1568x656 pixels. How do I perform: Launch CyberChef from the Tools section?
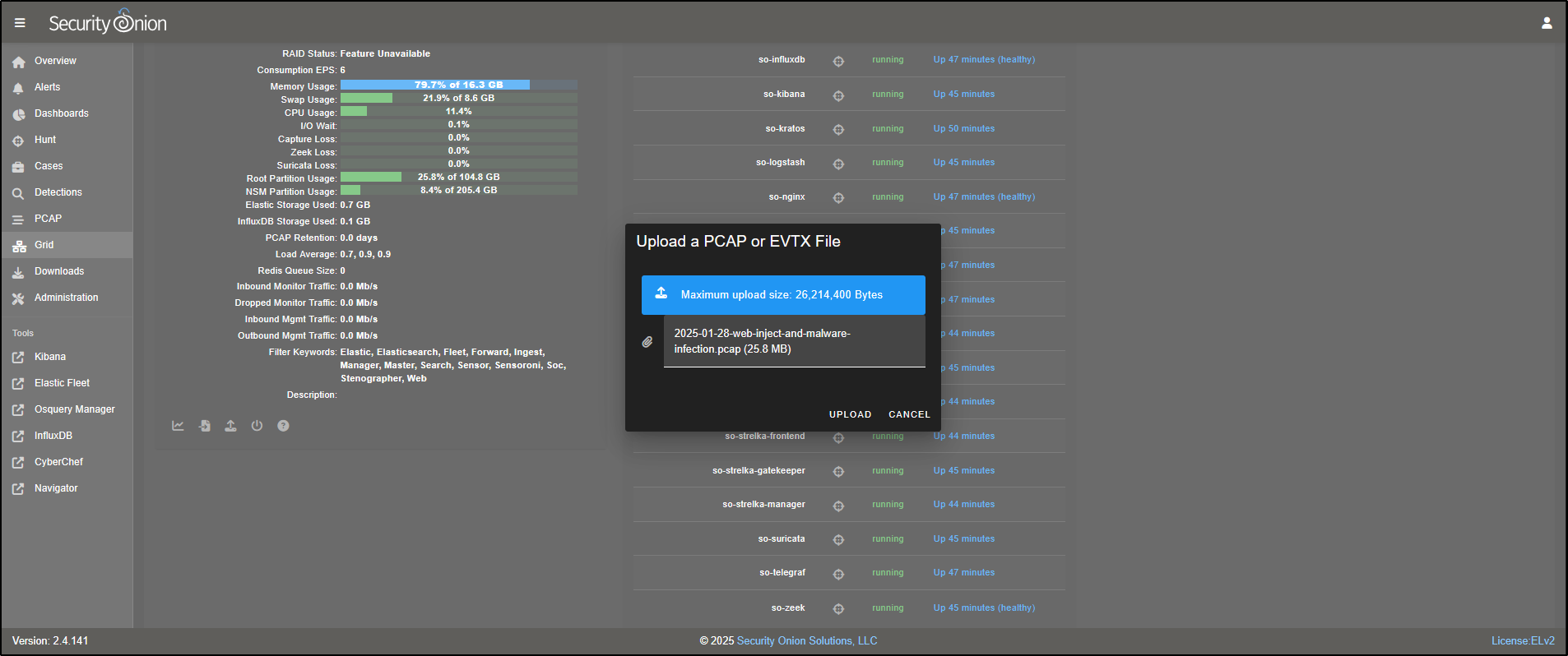(58, 462)
